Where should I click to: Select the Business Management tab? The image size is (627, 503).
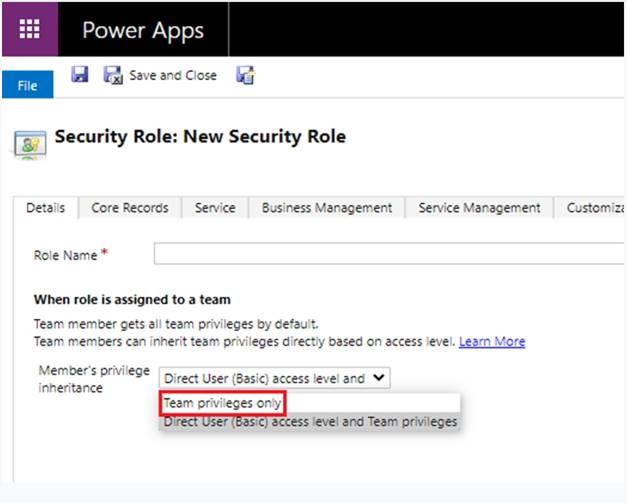(x=326, y=208)
